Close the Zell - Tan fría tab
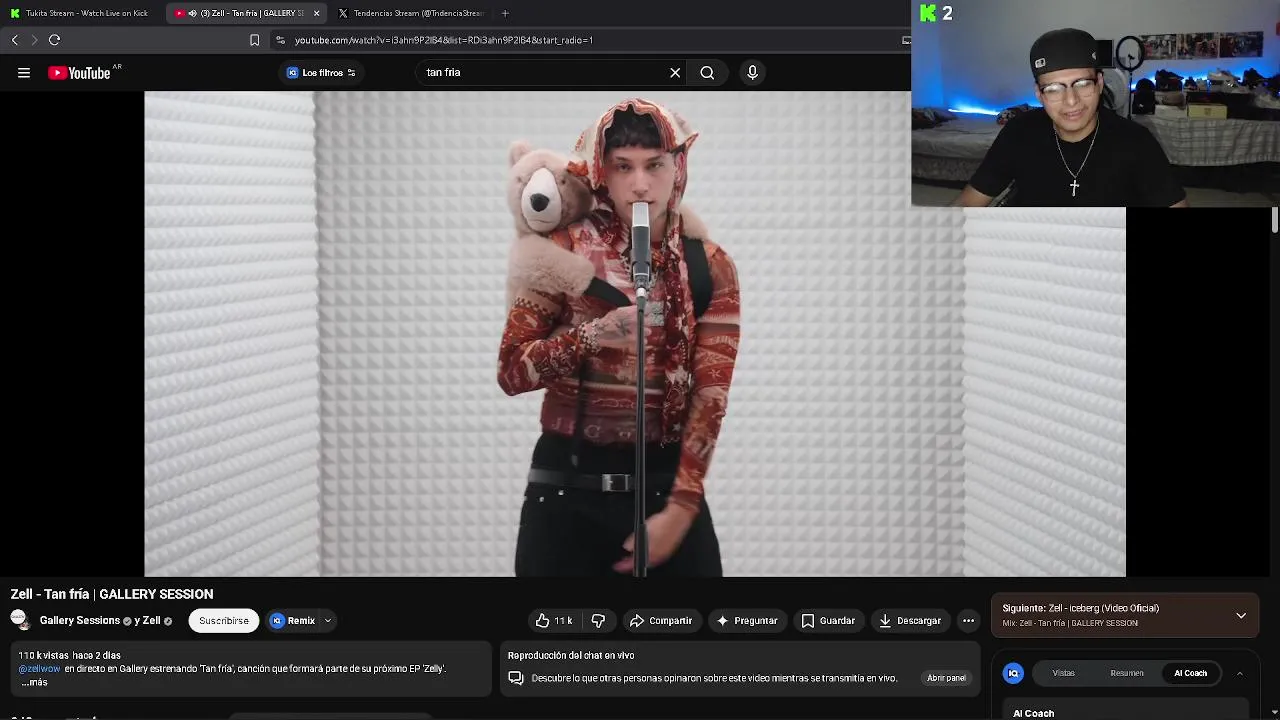The image size is (1280, 720). [317, 13]
